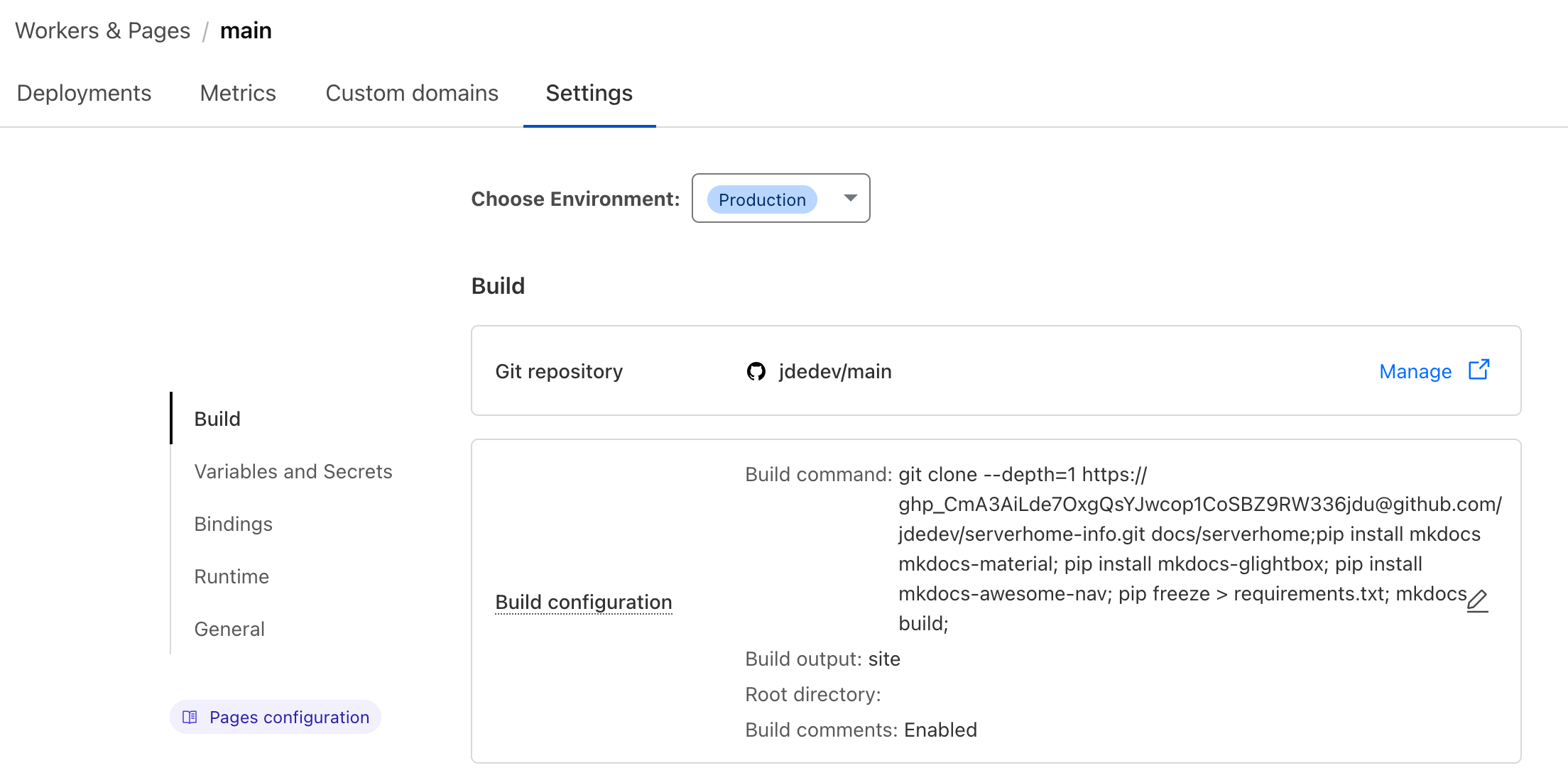Click the external link icon next to Manage

[x=1479, y=370]
